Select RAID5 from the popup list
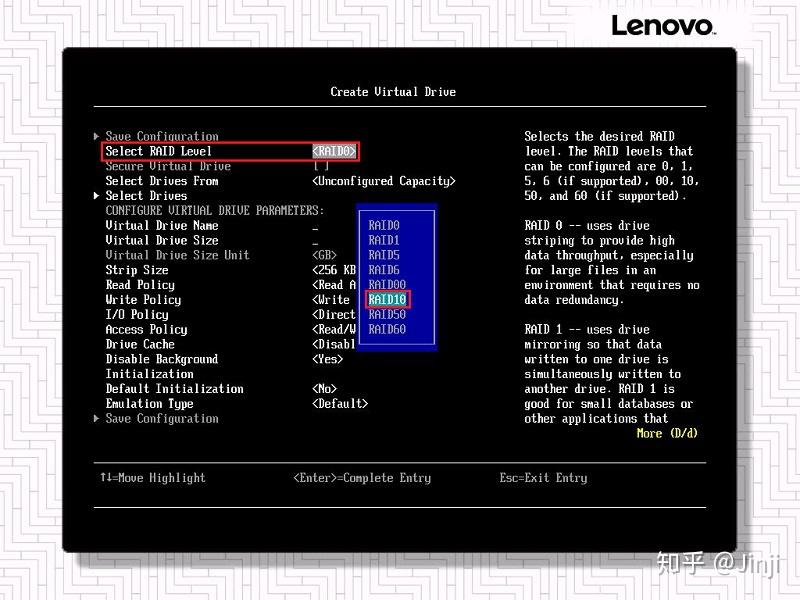This screenshot has height=600, width=800. 384,255
